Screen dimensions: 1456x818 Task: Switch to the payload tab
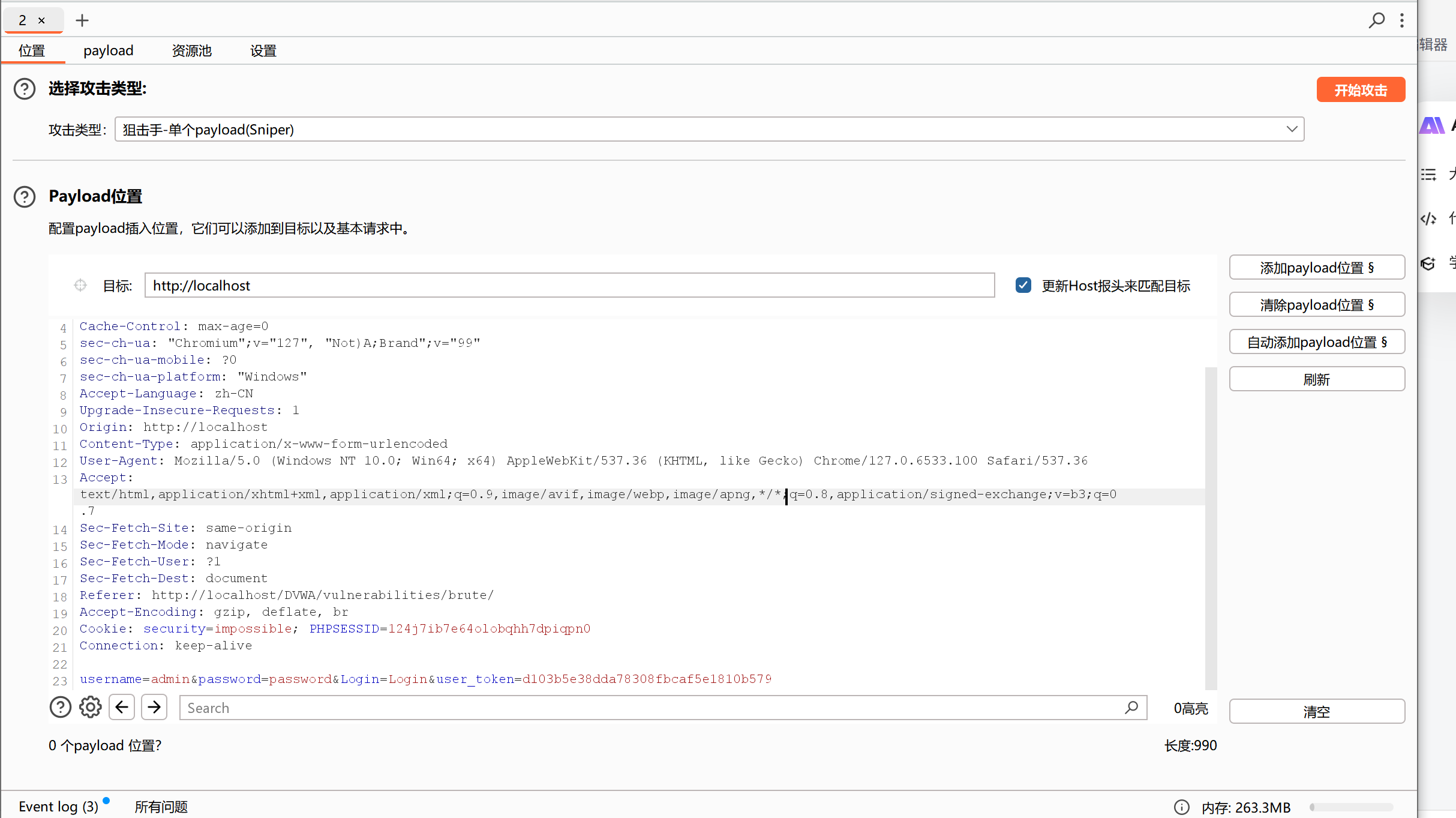pos(108,51)
